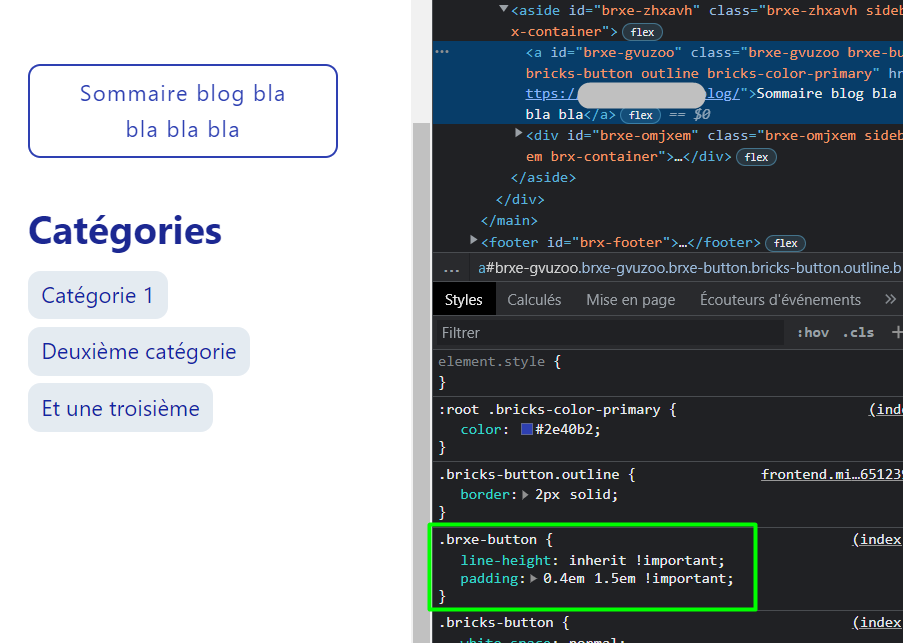Toggle the :hov element state panel
This screenshot has height=643, width=903.
(812, 332)
